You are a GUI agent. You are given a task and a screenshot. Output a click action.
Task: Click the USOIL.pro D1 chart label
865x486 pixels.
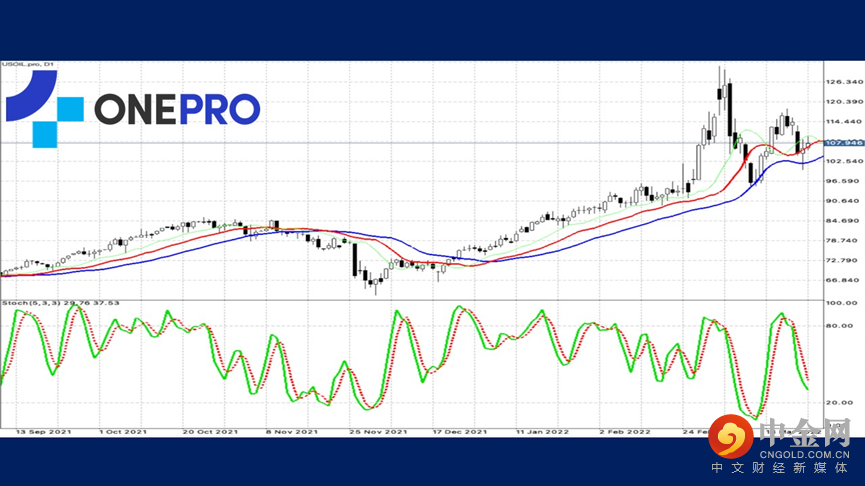[28, 65]
